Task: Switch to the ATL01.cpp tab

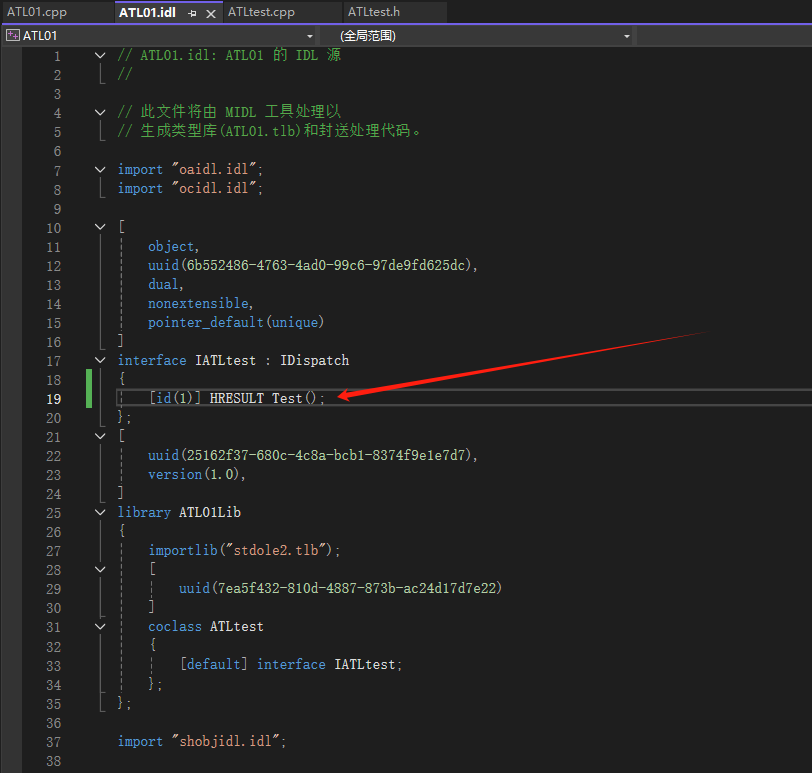Action: (x=37, y=12)
